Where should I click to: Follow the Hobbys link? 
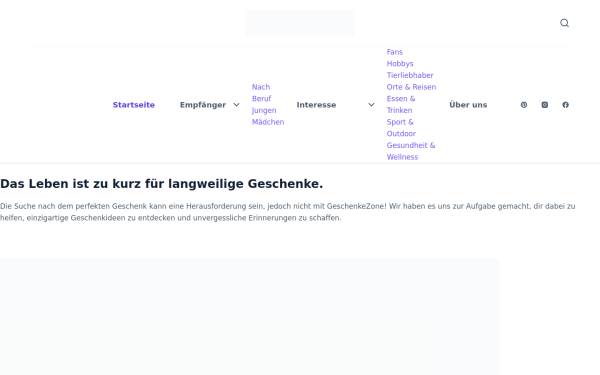click(400, 64)
